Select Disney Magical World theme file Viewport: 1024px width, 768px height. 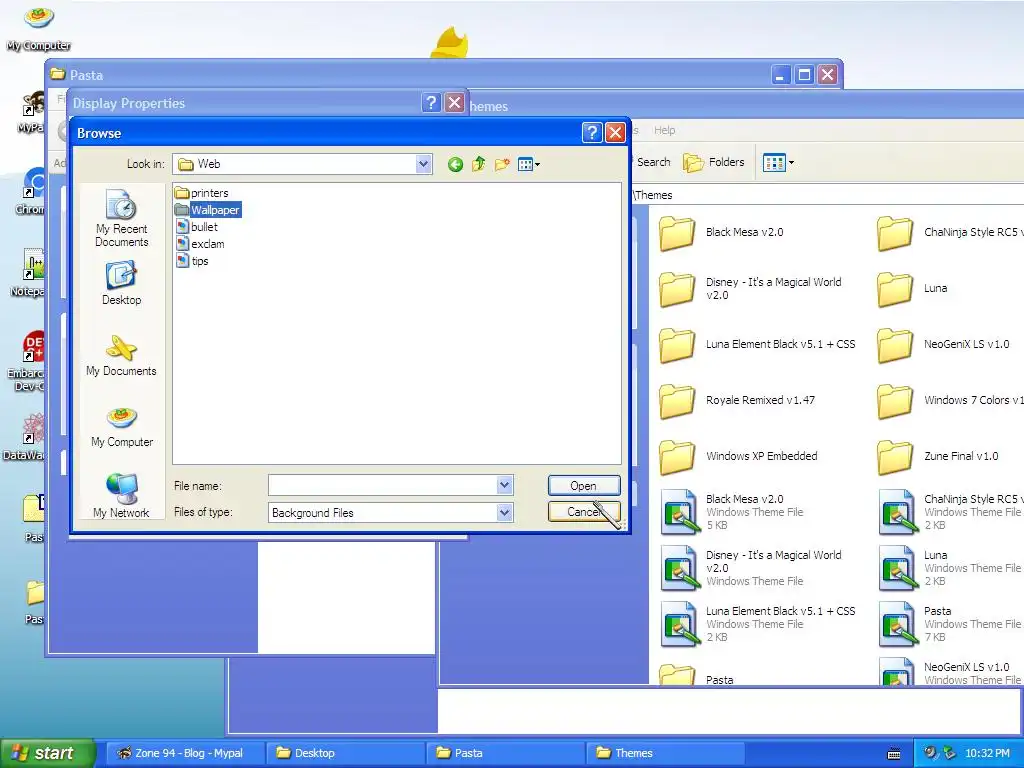coord(751,568)
